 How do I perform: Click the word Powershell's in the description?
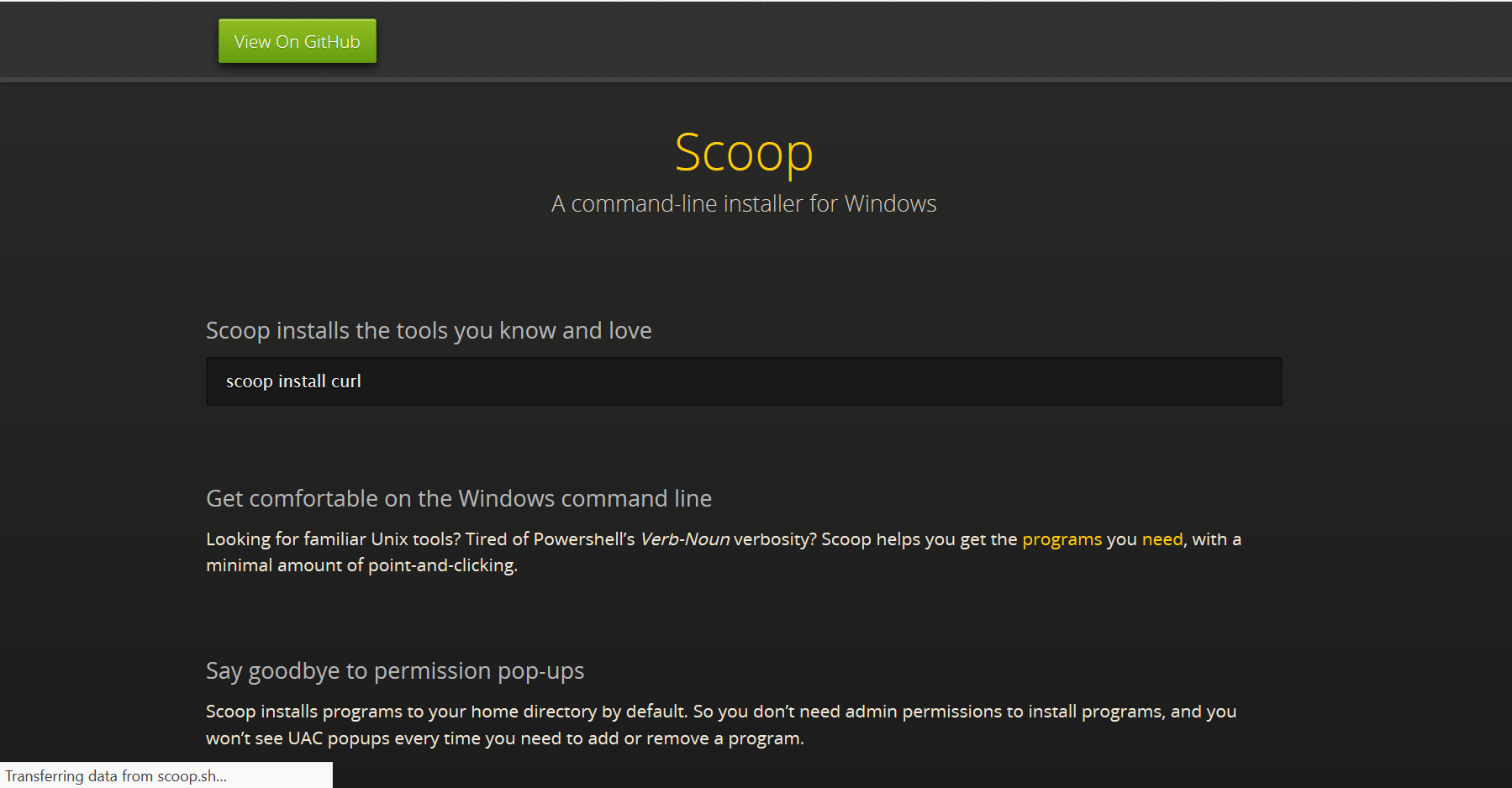(x=583, y=538)
